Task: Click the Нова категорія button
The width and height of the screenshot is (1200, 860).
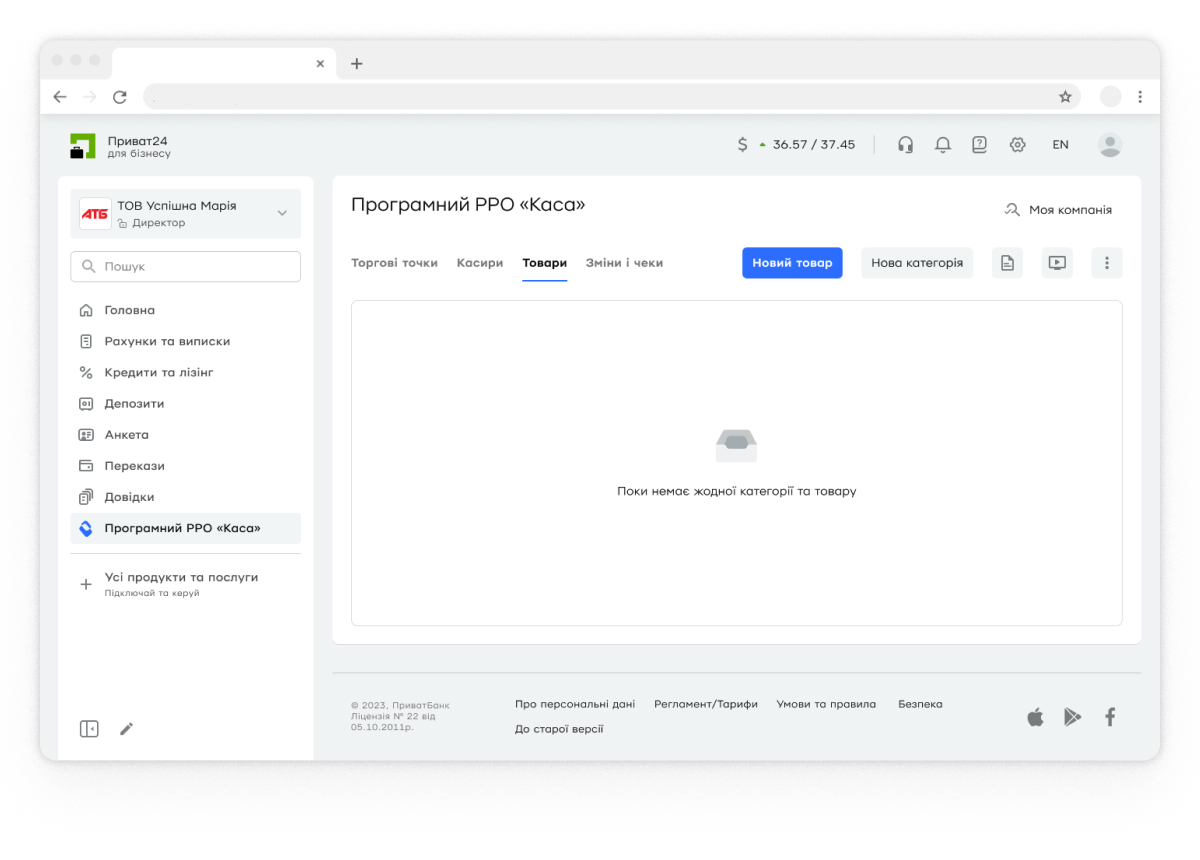Action: (x=916, y=263)
